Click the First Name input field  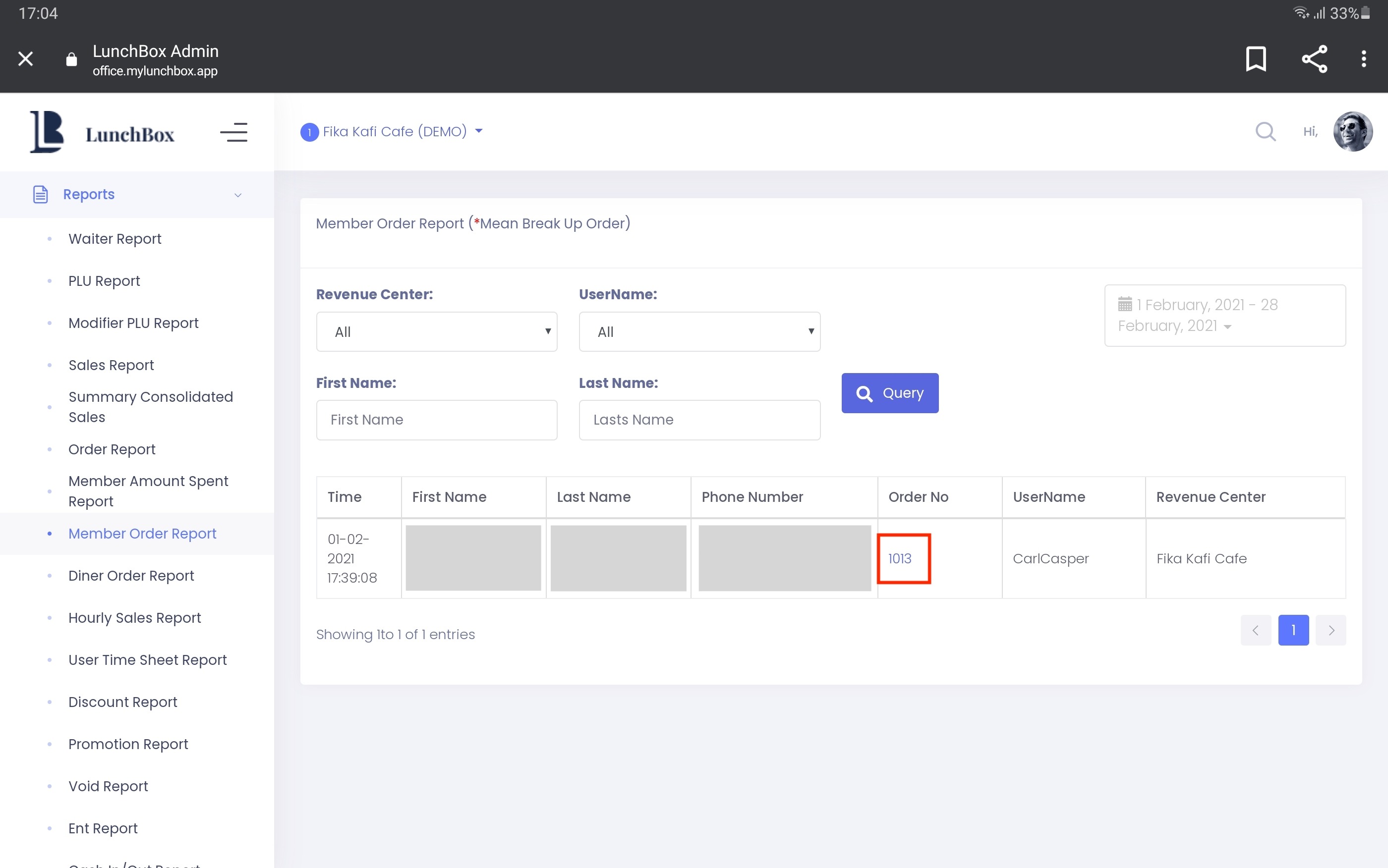pyautogui.click(x=436, y=420)
